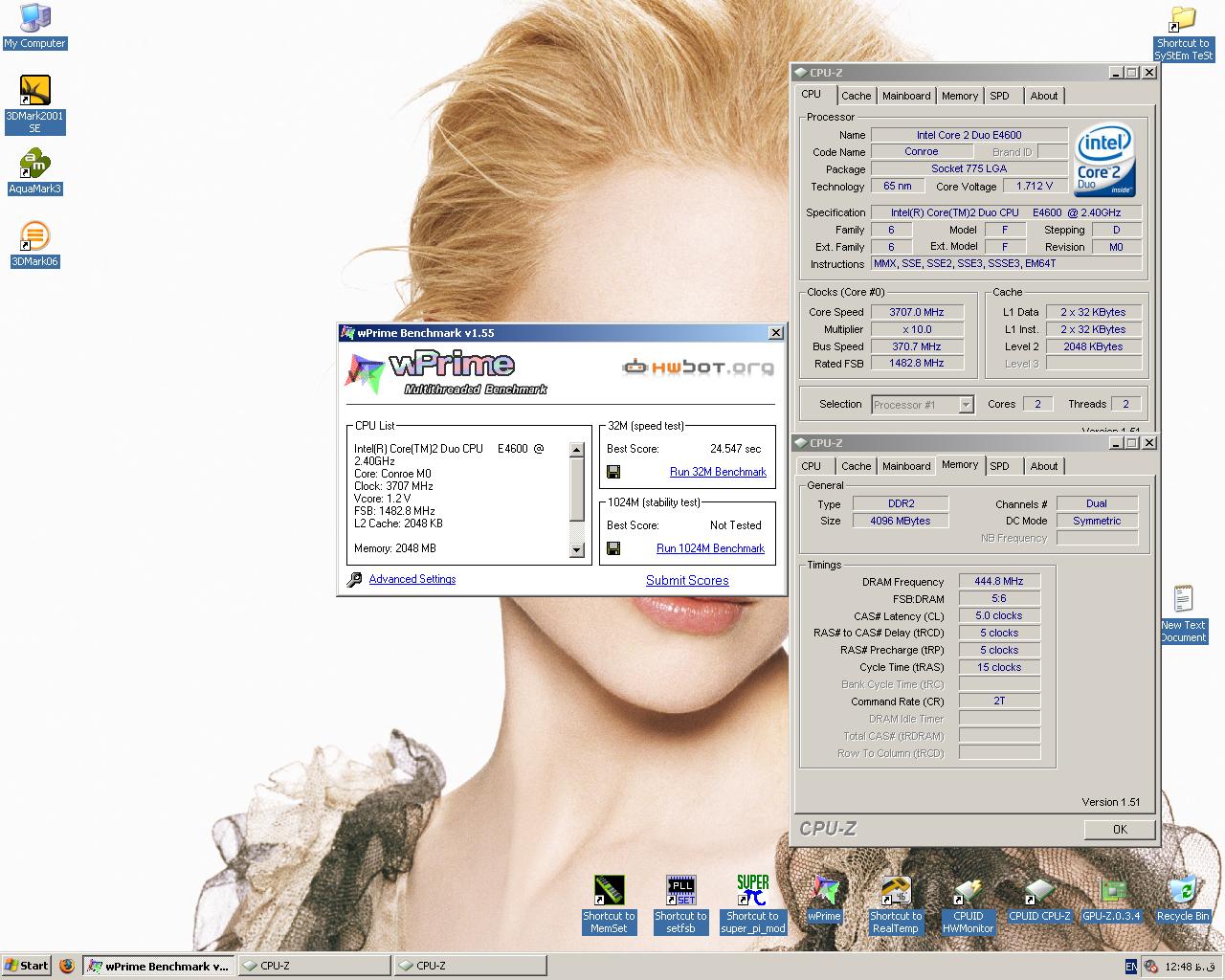Viewport: 1225px width, 980px height.
Task: Launch CPUID HWMonitor icon
Action: tap(968, 904)
